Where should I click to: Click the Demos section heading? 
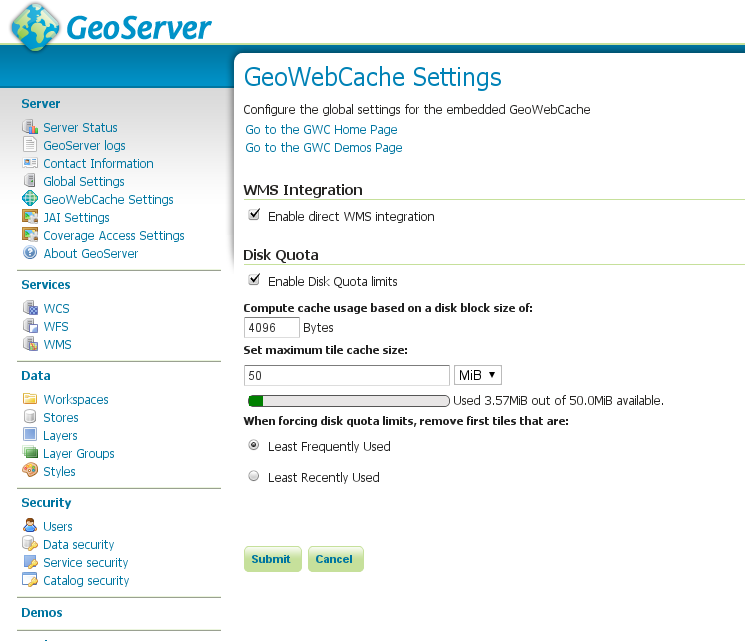tap(42, 612)
